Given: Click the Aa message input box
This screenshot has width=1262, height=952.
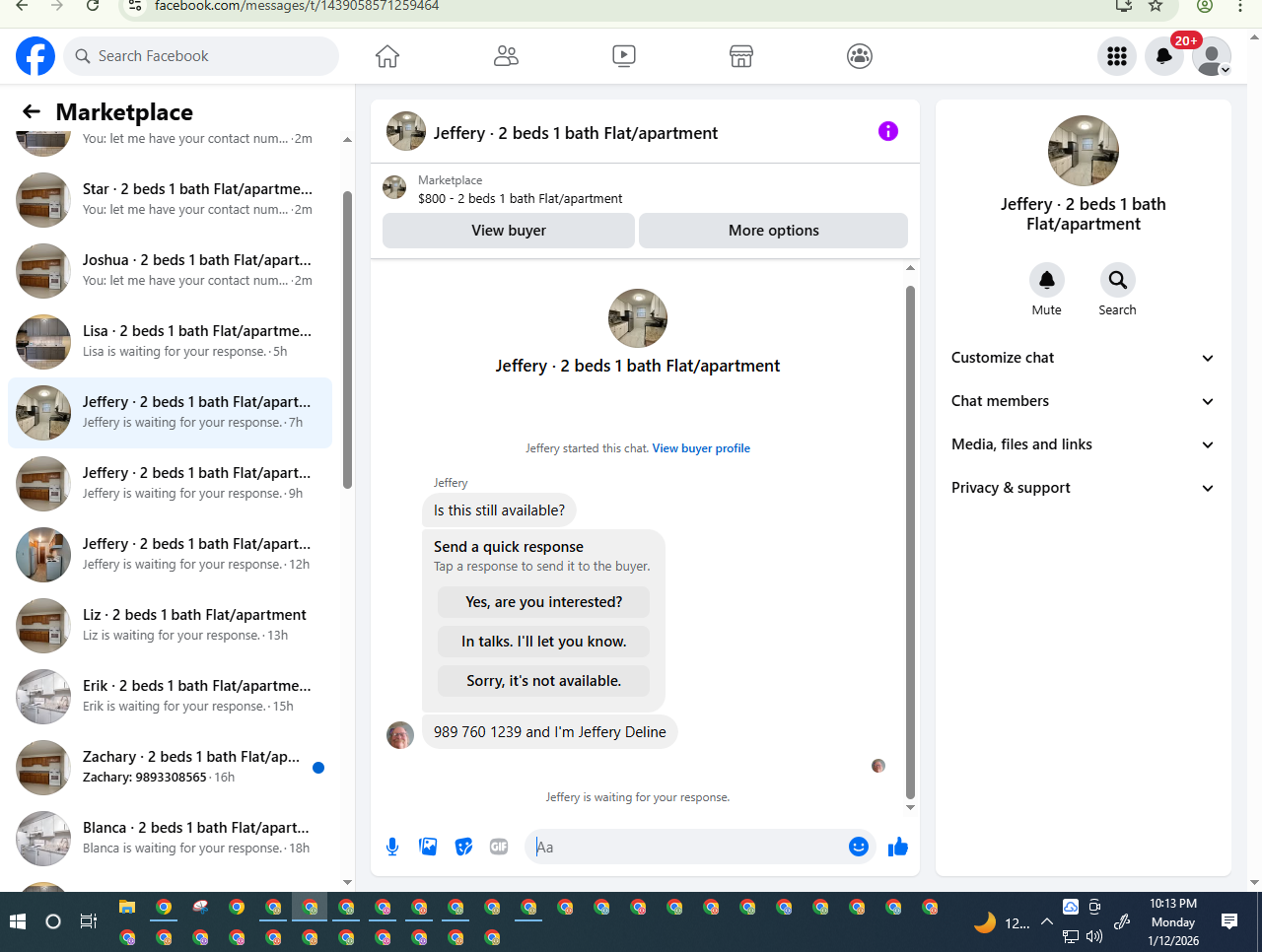Looking at the screenshot, I should (686, 847).
